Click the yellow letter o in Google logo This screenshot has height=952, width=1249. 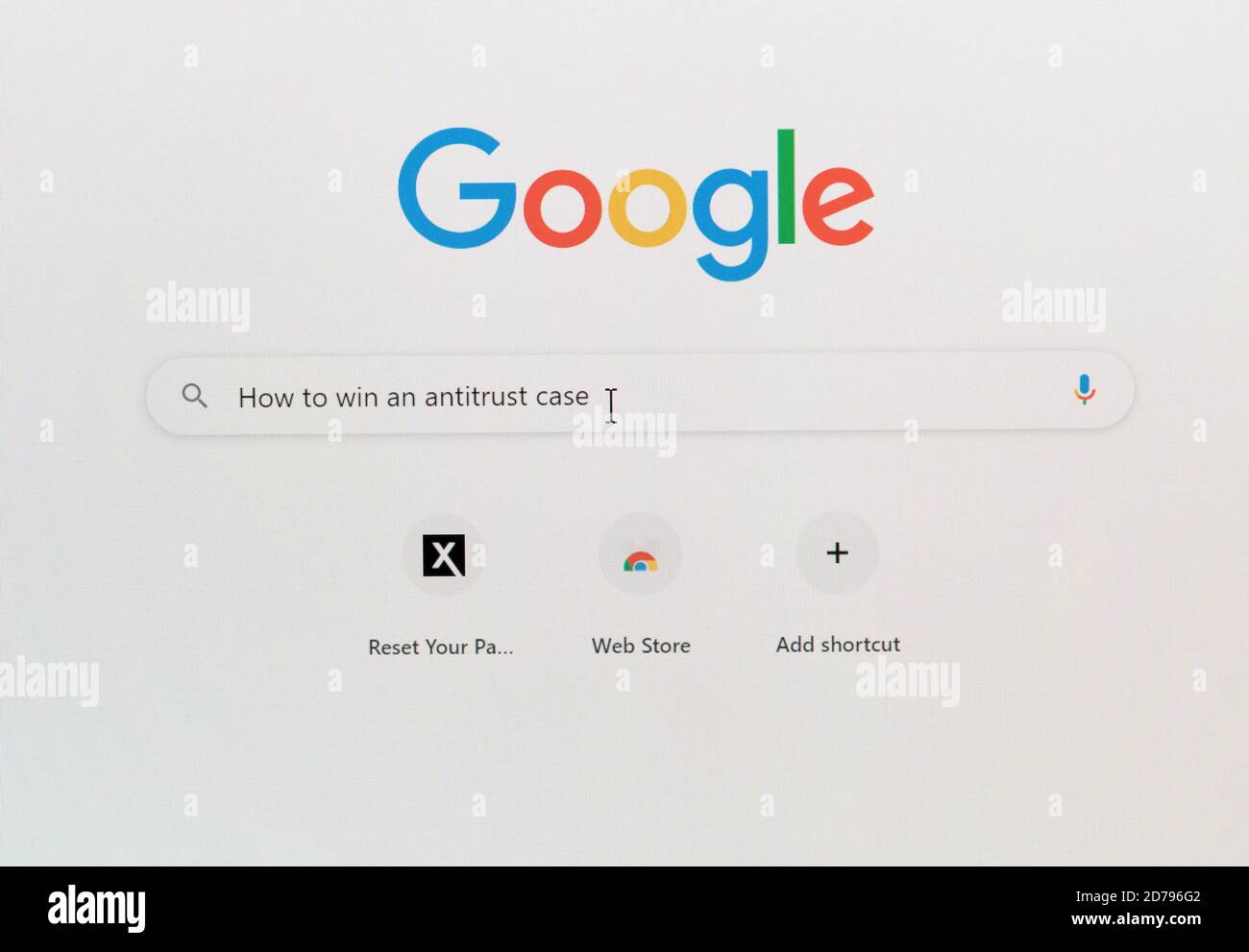click(648, 207)
